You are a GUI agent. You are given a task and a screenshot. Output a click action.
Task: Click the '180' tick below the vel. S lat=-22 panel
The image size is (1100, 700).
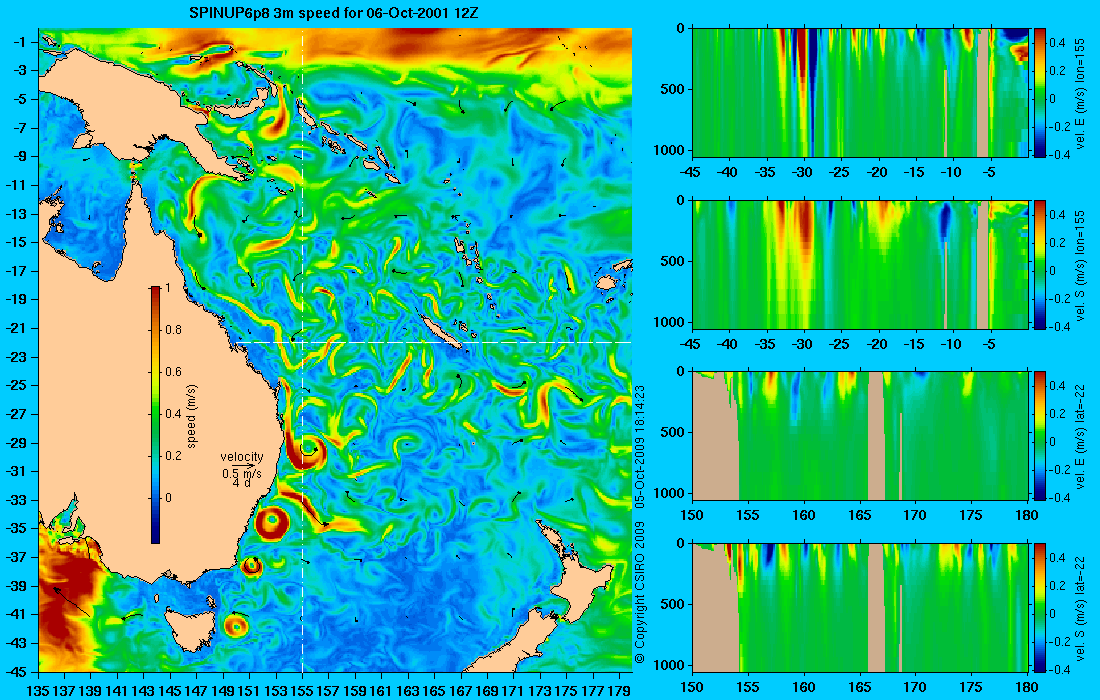click(x=1027, y=687)
